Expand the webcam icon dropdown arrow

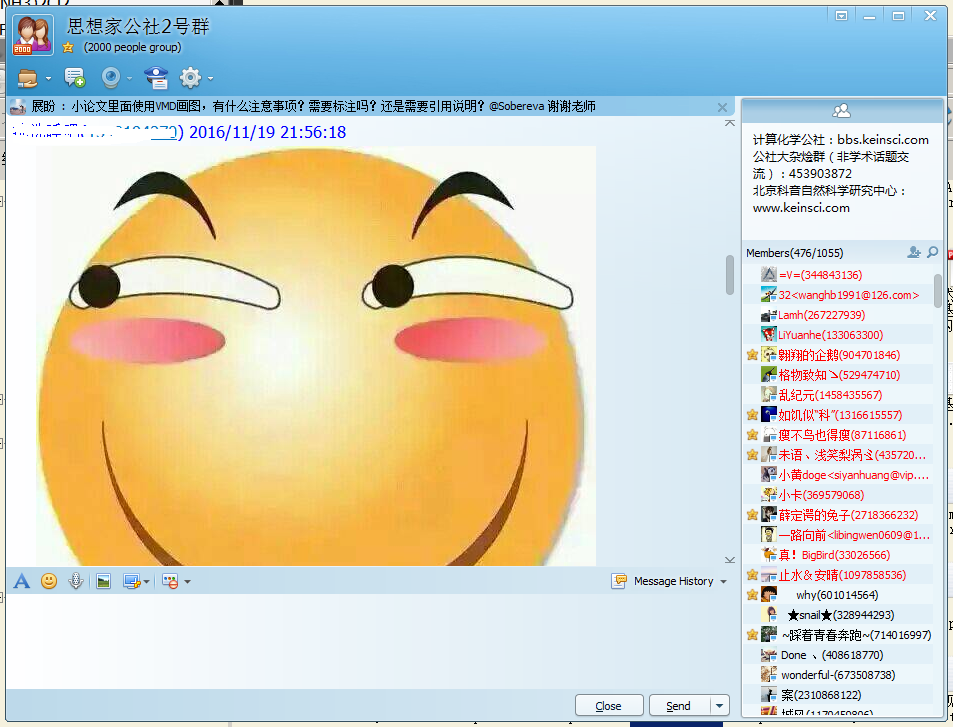(129, 78)
